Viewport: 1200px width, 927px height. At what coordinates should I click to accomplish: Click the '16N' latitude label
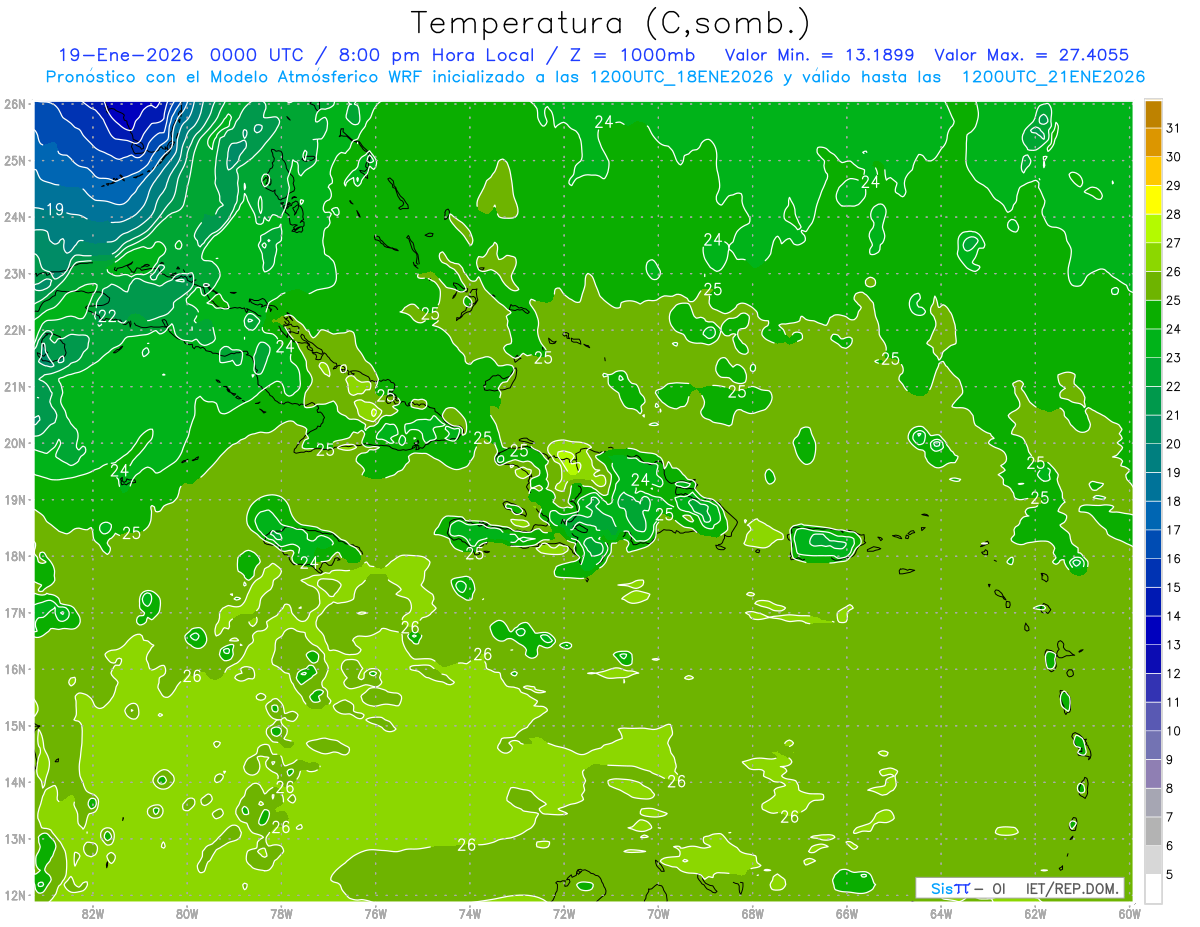pos(14,669)
